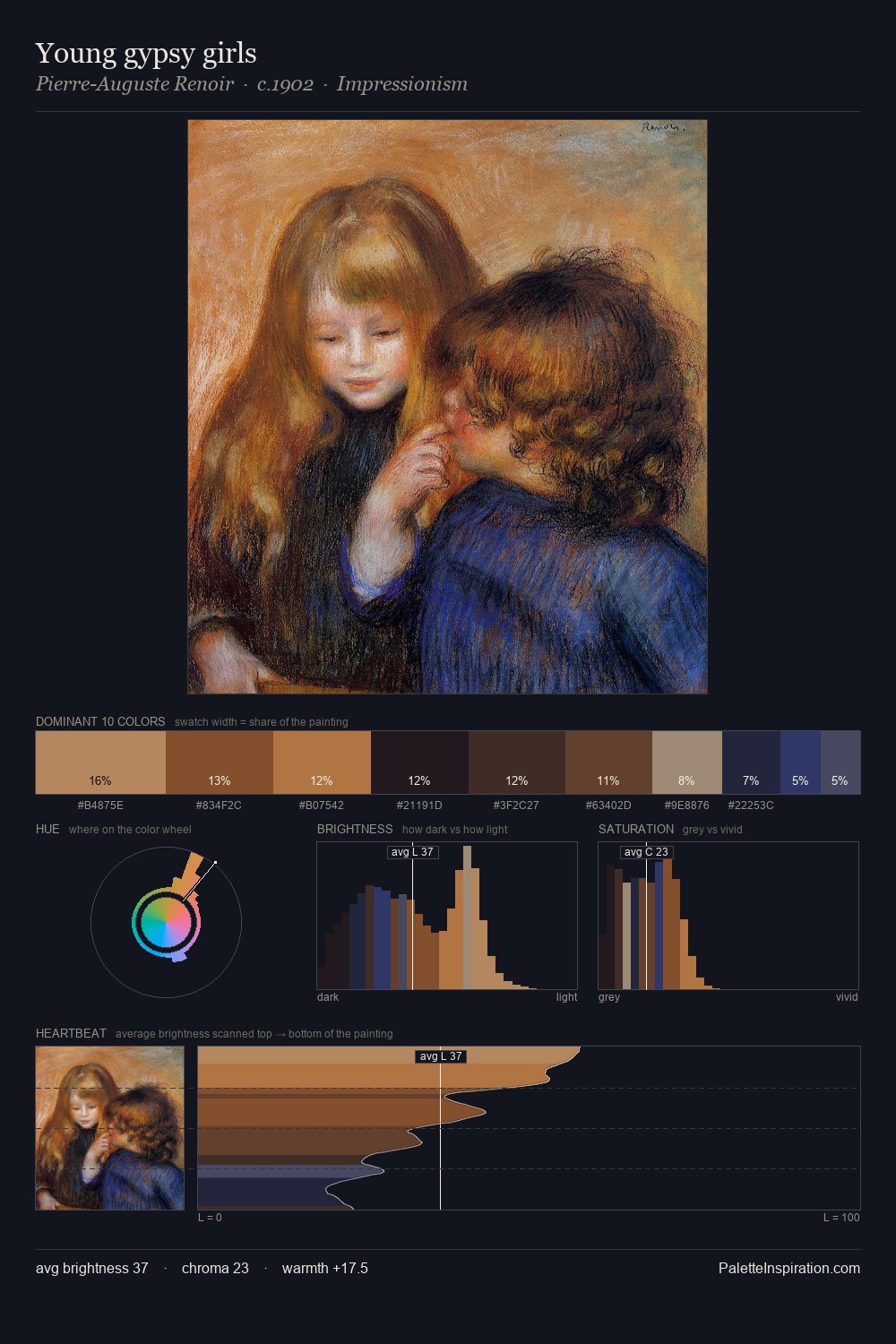Viewport: 896px width, 1344px height.
Task: Click the 'grey' axis label under Saturation
Action: 609,997
